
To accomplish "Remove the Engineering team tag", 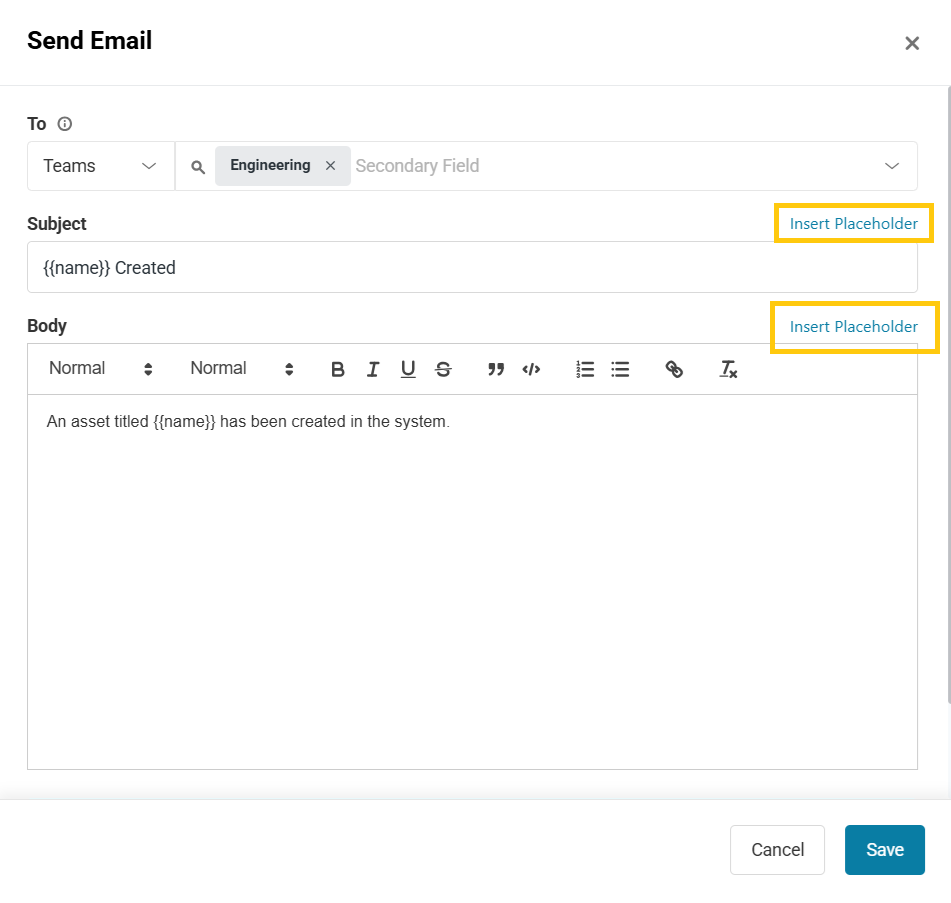I will coord(330,166).
